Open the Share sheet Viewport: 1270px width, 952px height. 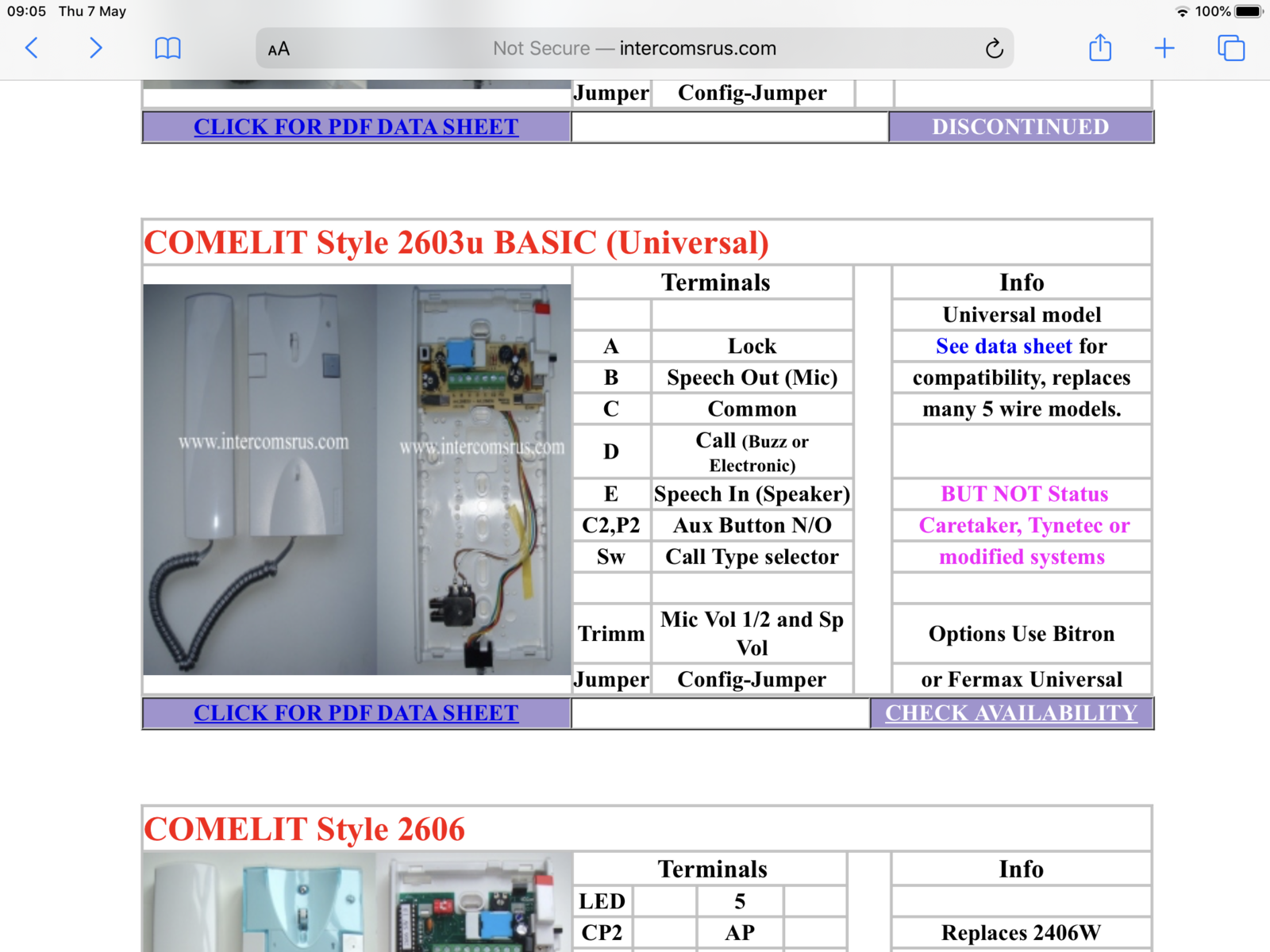(x=1099, y=48)
